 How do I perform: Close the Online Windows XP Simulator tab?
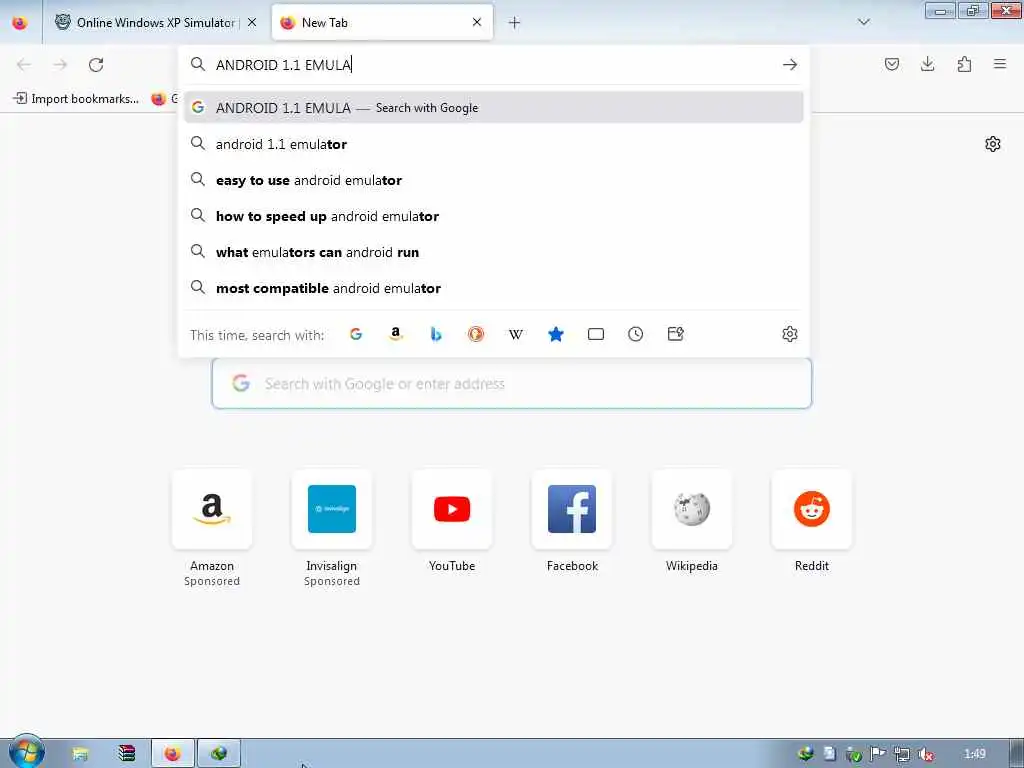pyautogui.click(x=252, y=22)
